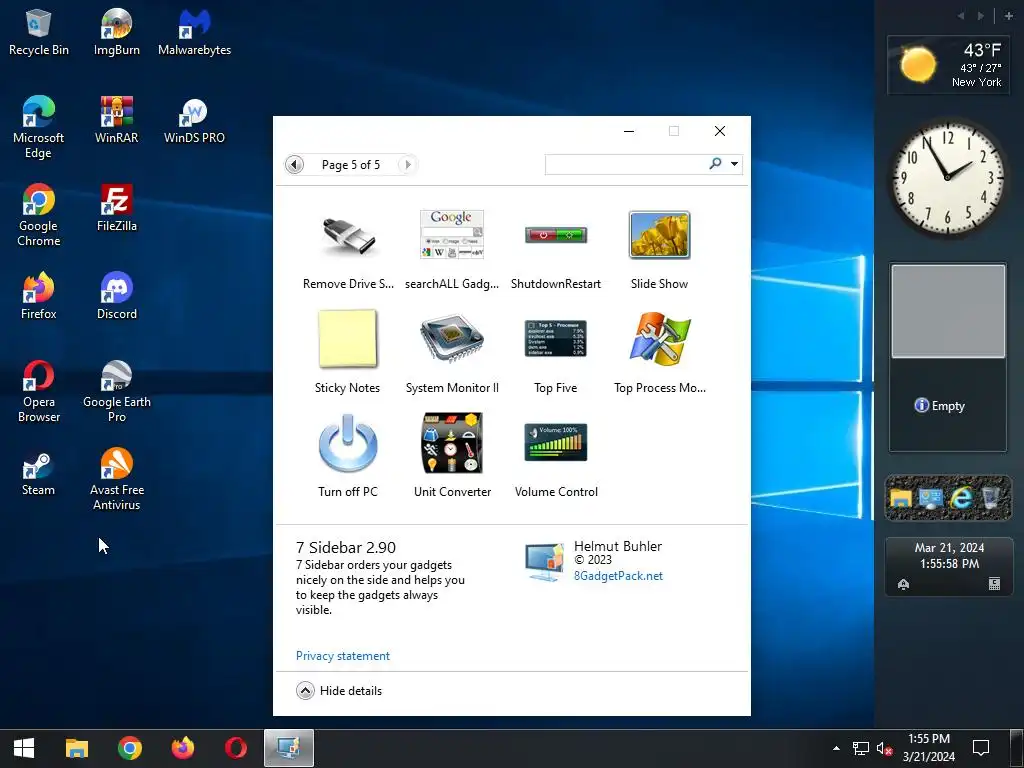
Task: Select the searchALL Gadget icon
Action: tap(452, 249)
